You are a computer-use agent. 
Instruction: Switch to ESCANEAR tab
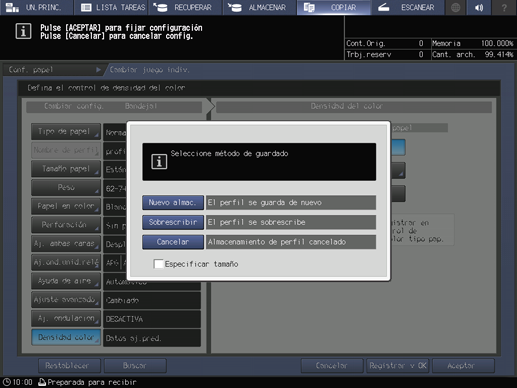[x=408, y=7]
